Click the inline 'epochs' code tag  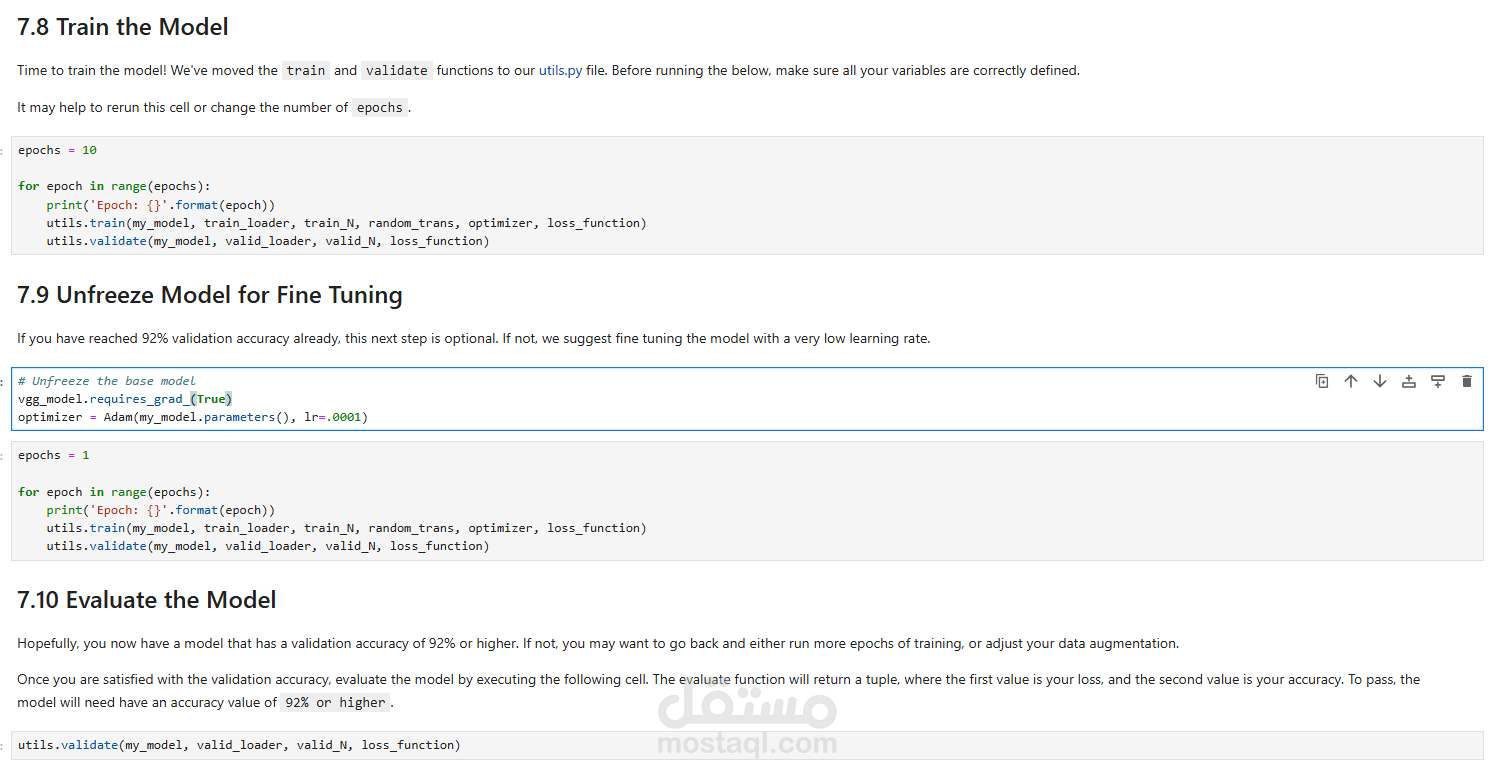pos(380,108)
